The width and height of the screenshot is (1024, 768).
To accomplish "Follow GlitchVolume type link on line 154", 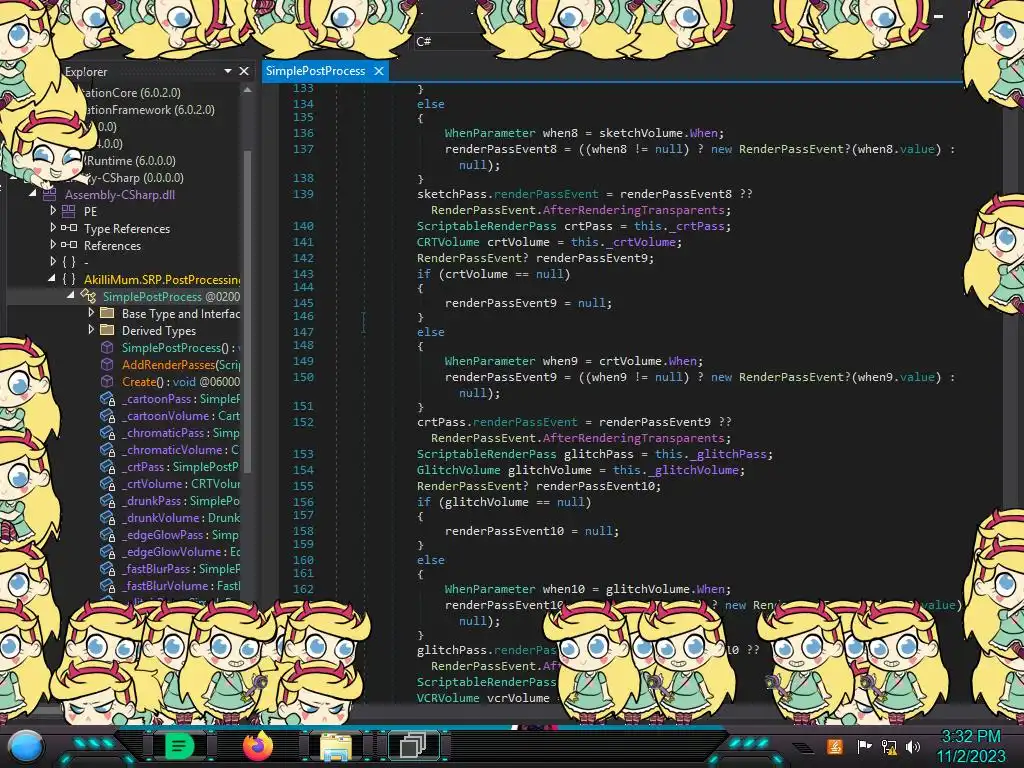I will click(458, 470).
